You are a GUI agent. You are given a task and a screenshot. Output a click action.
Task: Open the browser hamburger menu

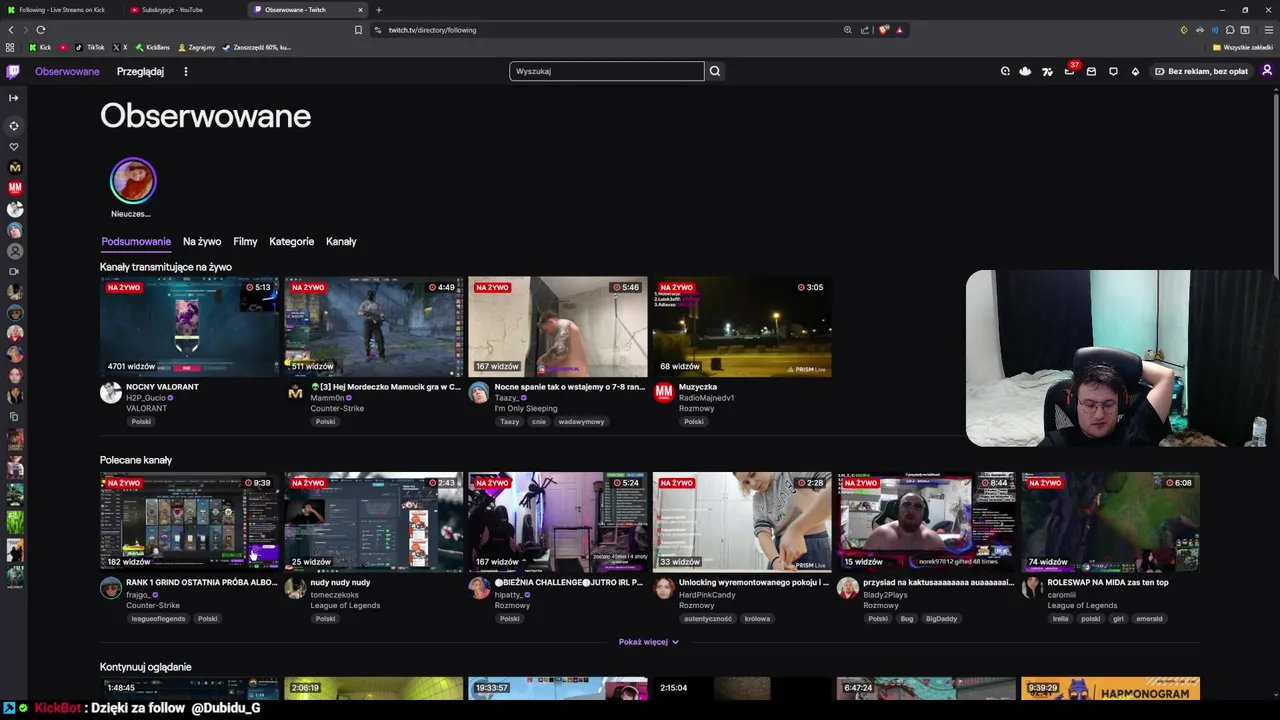click(1268, 30)
